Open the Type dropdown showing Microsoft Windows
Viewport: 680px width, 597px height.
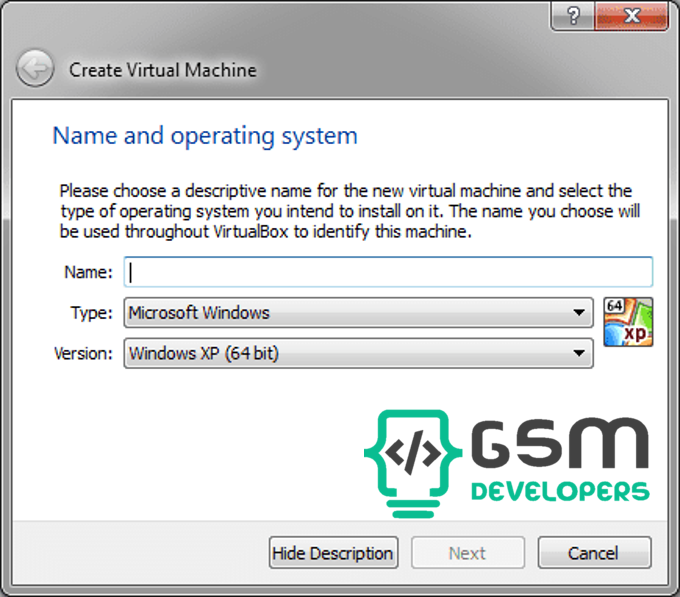[358, 313]
